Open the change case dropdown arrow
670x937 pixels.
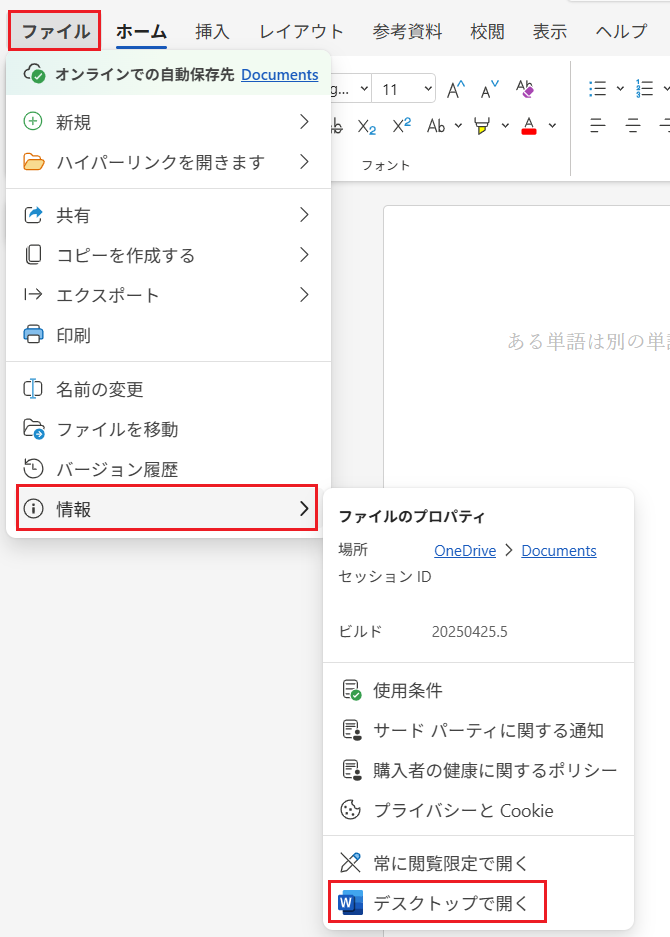[x=458, y=126]
